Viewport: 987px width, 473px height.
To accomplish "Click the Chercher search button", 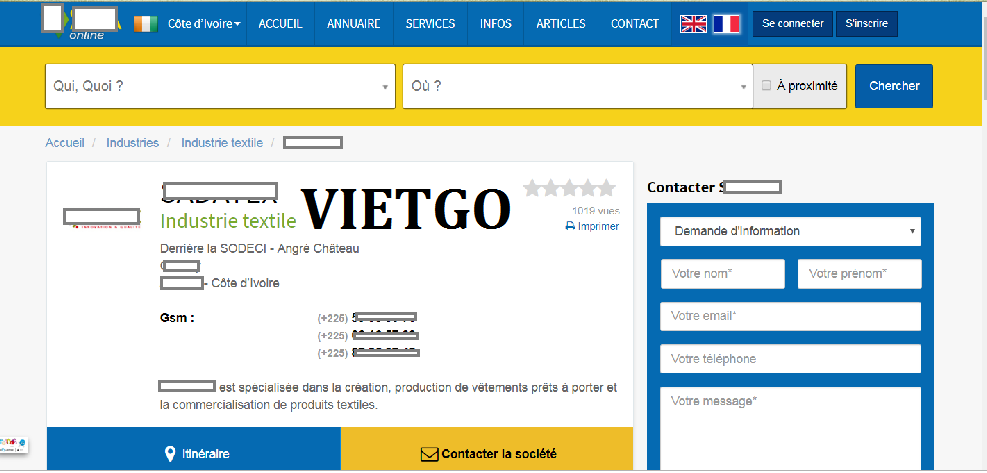I will click(894, 86).
